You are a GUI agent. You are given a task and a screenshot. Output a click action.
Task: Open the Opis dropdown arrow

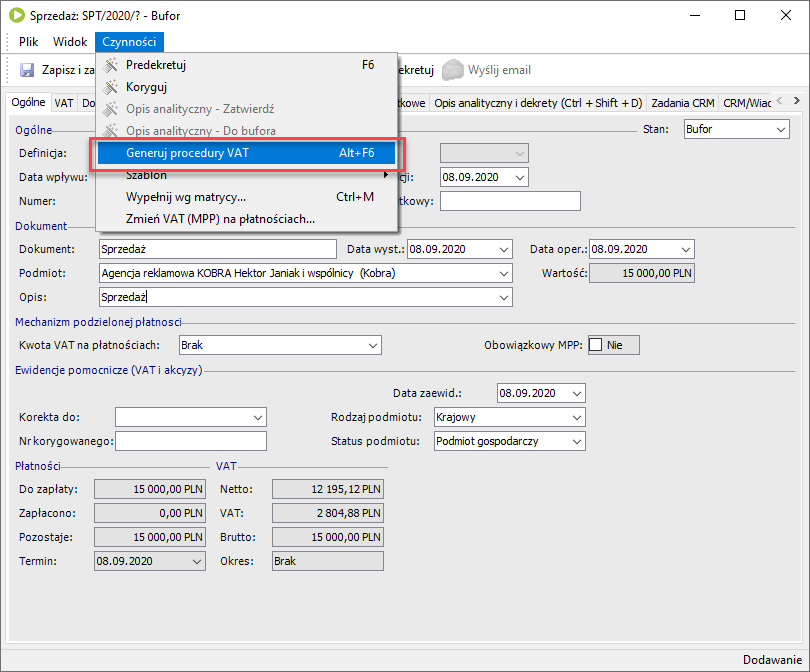point(504,298)
